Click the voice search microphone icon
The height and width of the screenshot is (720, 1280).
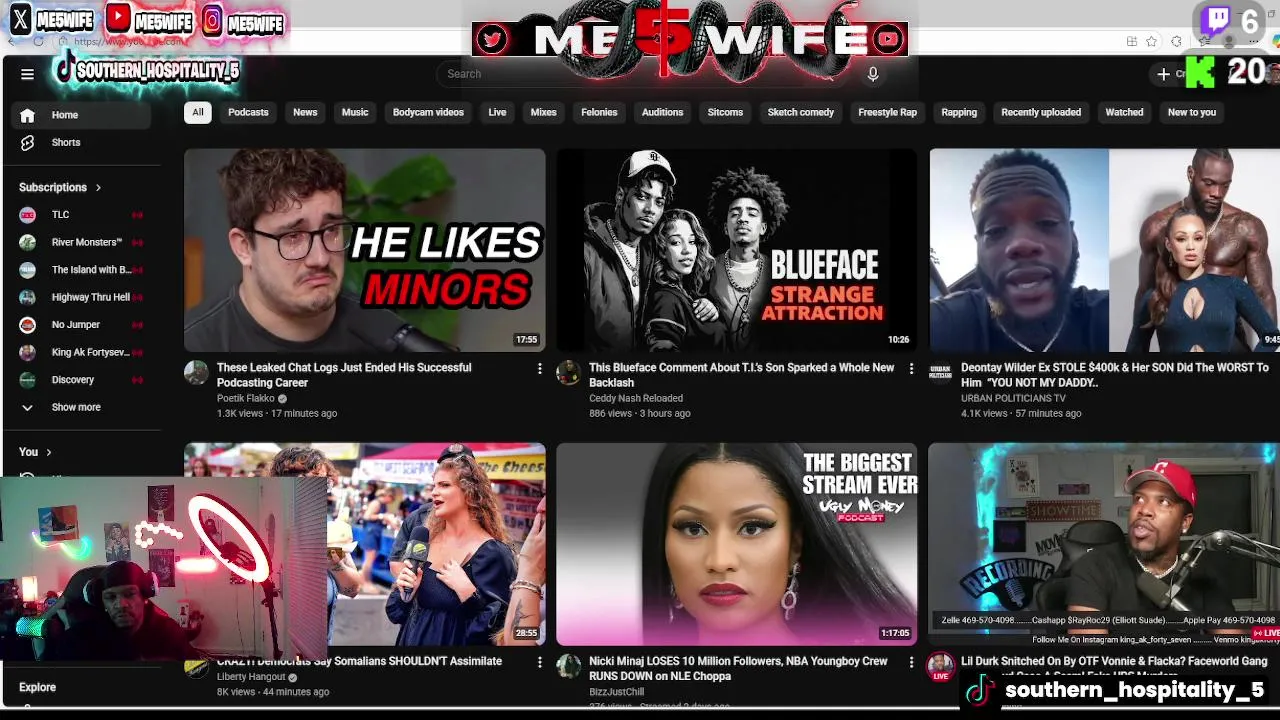(x=873, y=74)
